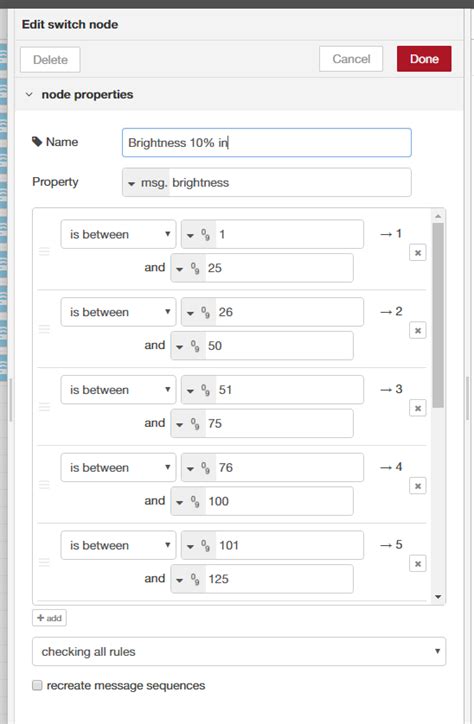Click the Cancel button
This screenshot has height=724, width=474.
pyautogui.click(x=351, y=59)
